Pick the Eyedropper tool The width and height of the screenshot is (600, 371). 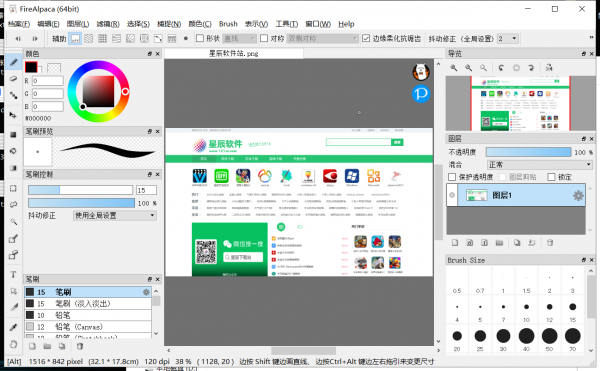coord(13,327)
